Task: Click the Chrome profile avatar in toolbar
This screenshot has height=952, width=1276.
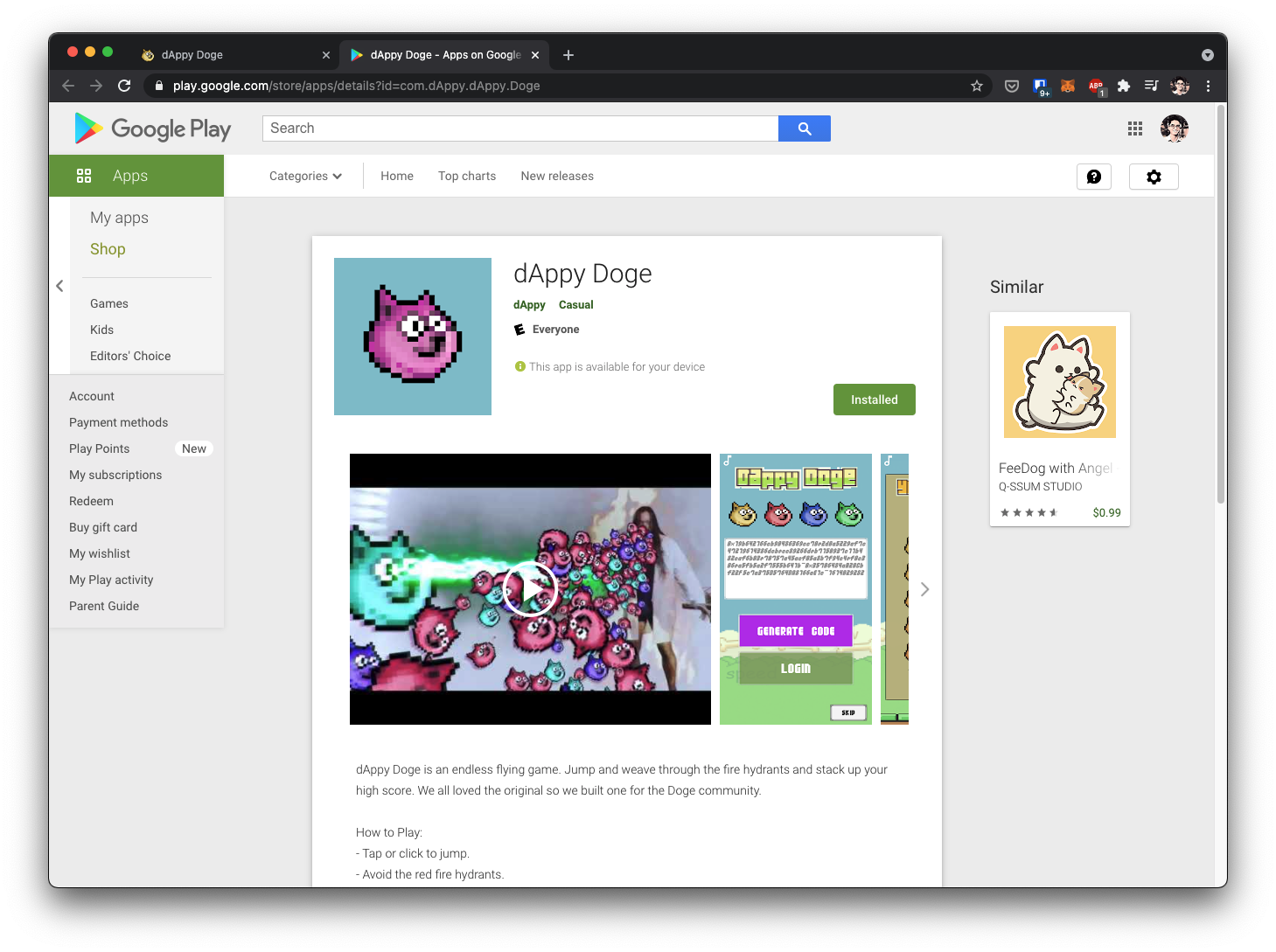Action: tap(1180, 86)
